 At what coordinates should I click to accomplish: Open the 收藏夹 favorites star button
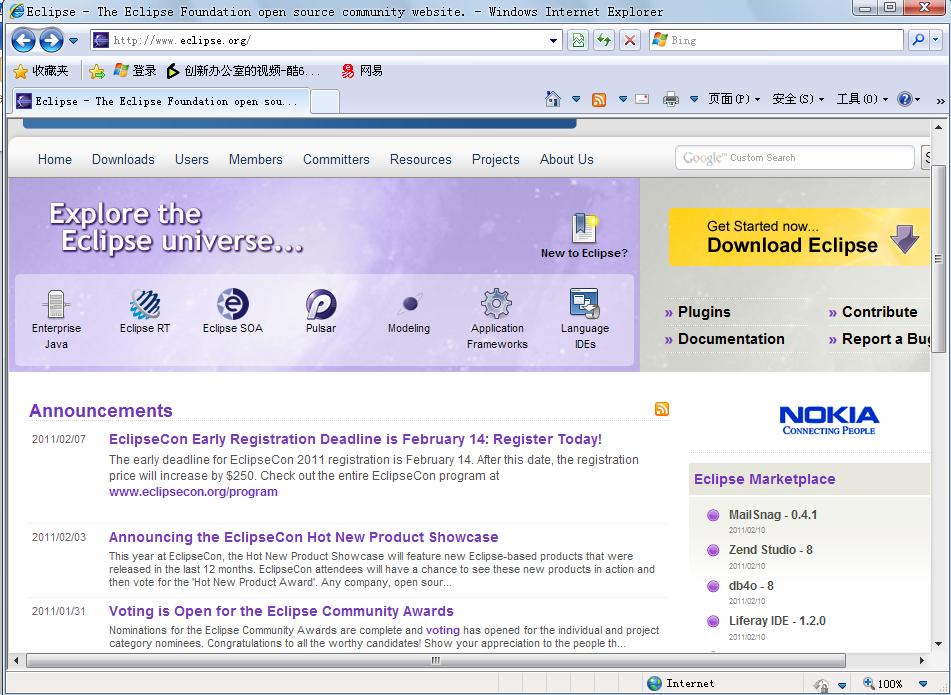tap(41, 72)
